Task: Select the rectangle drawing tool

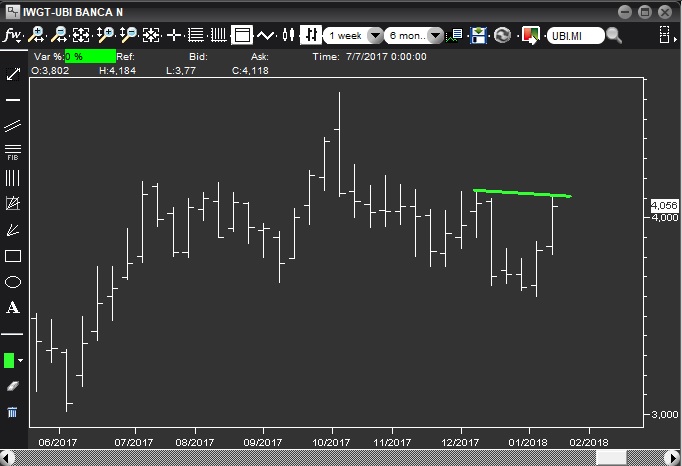Action: 13,256
